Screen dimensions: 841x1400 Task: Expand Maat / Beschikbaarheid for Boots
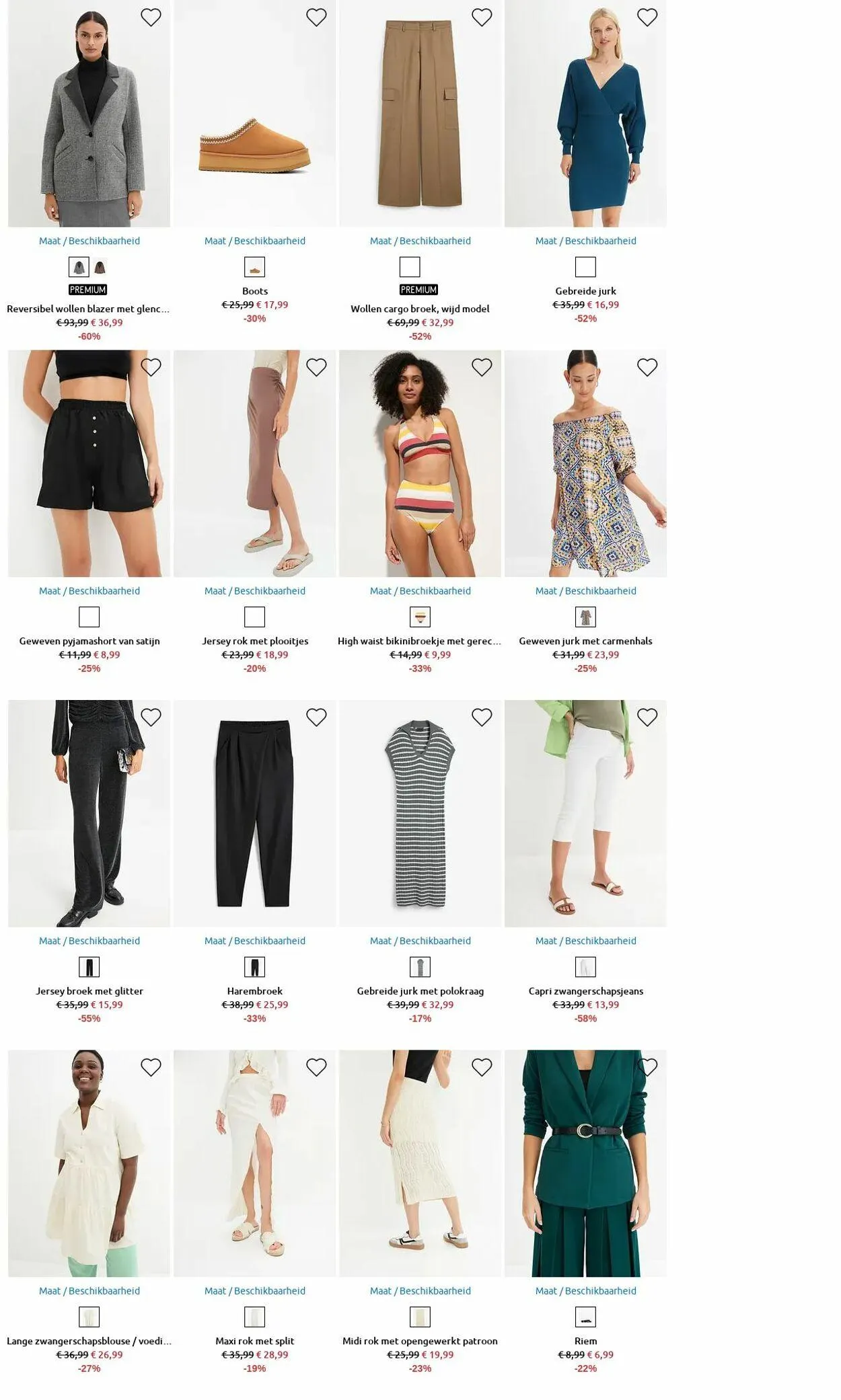(x=255, y=241)
